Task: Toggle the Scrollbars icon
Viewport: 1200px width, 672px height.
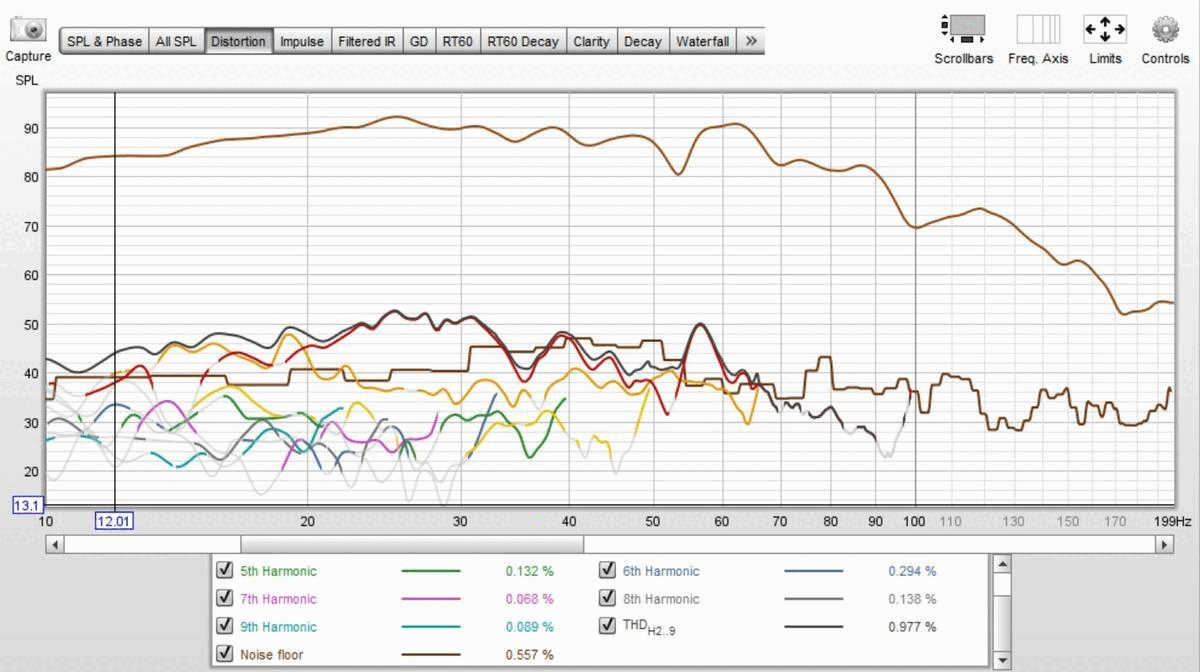Action: (x=963, y=28)
